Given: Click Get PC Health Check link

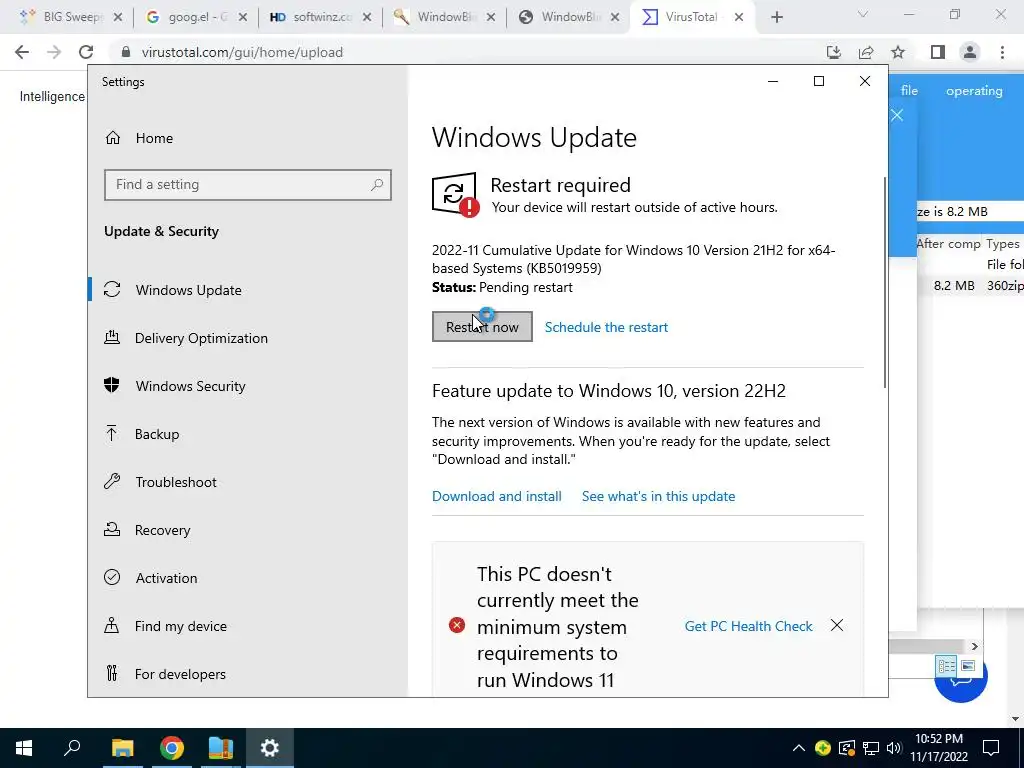Looking at the screenshot, I should tap(748, 626).
